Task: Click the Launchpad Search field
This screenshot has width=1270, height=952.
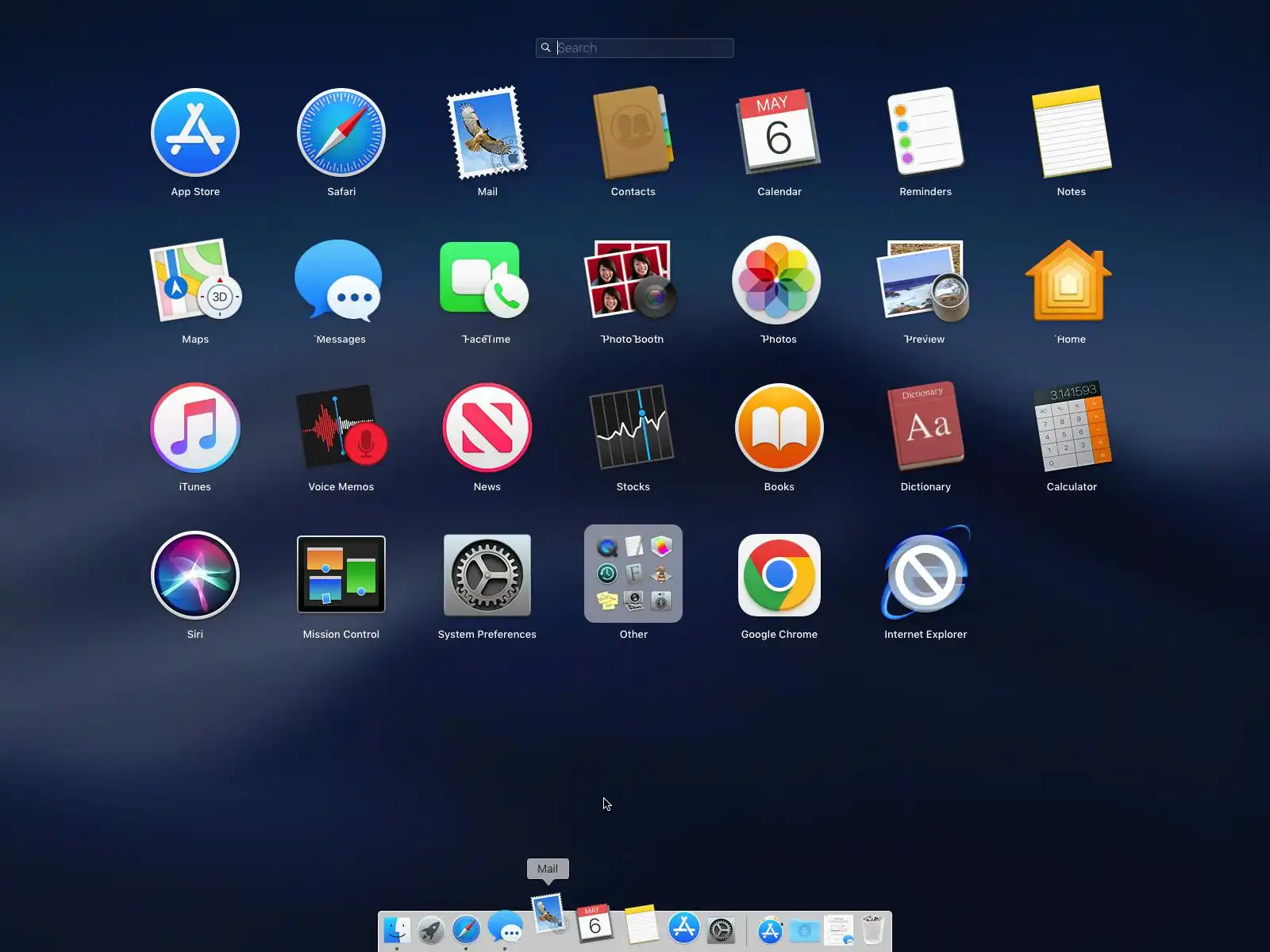Action: [635, 48]
